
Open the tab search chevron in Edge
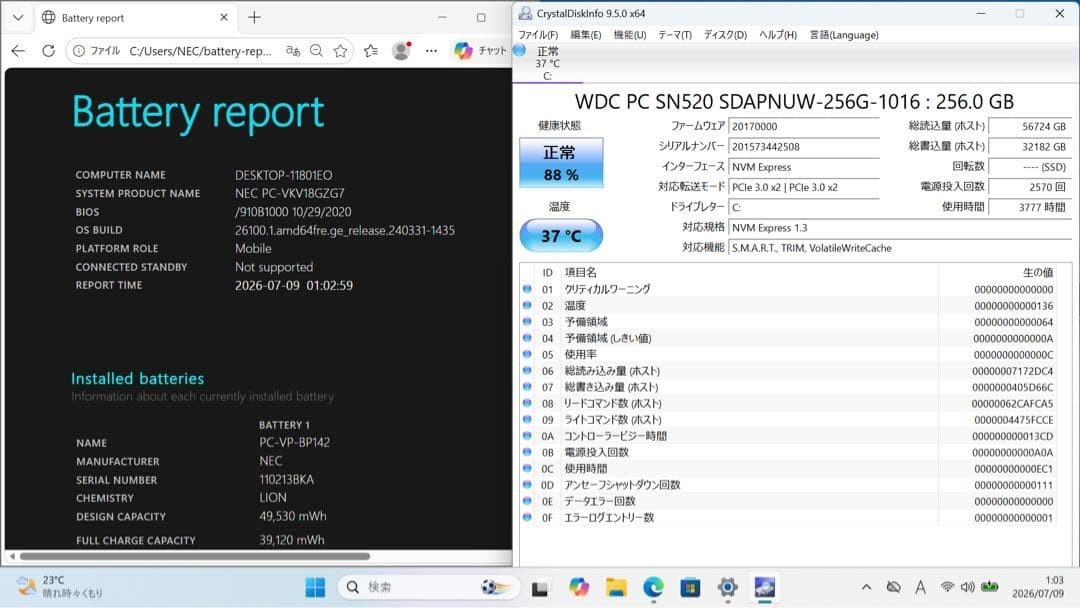pos(18,18)
